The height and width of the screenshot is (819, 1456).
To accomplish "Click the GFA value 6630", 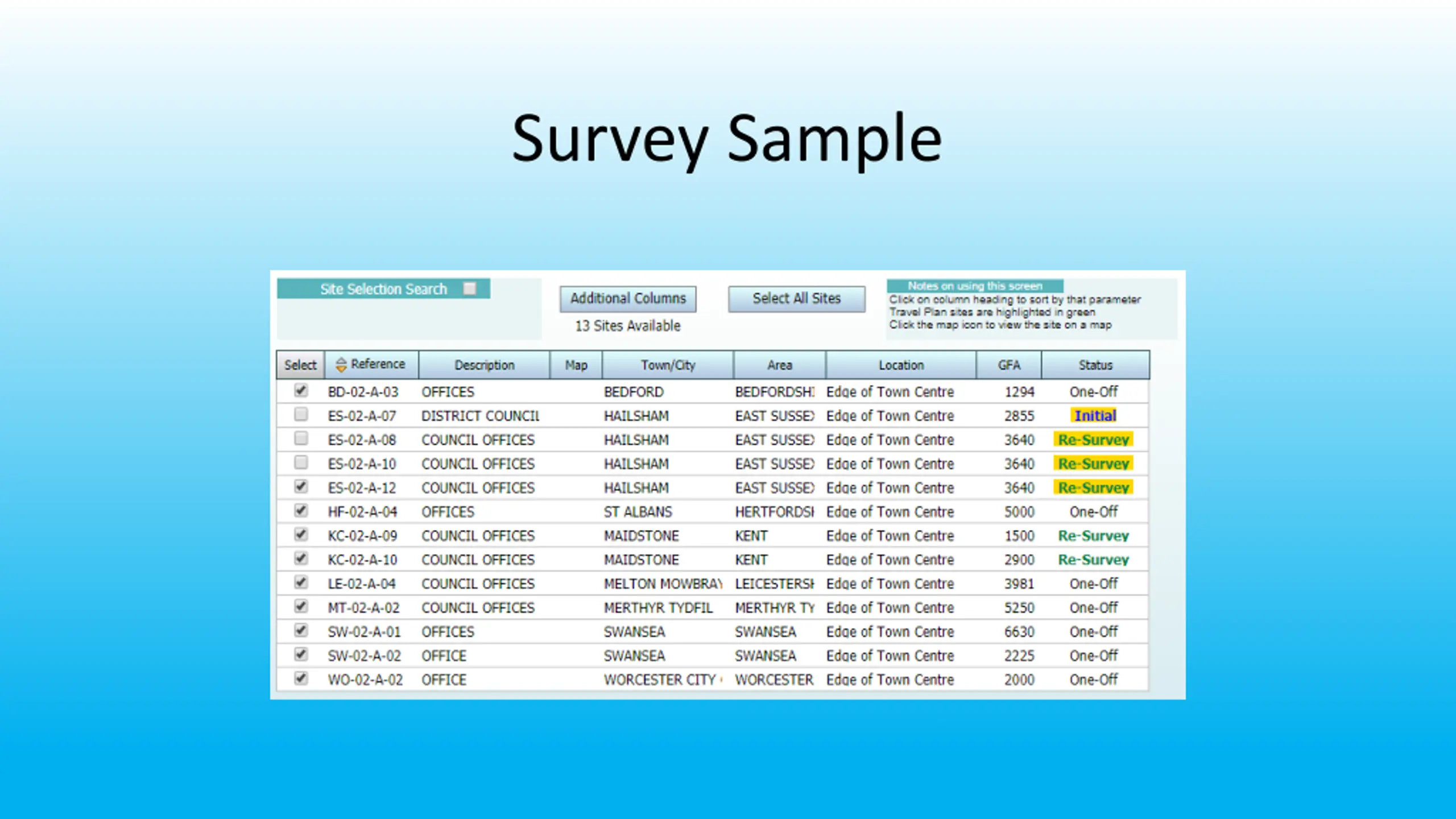I will (1019, 632).
